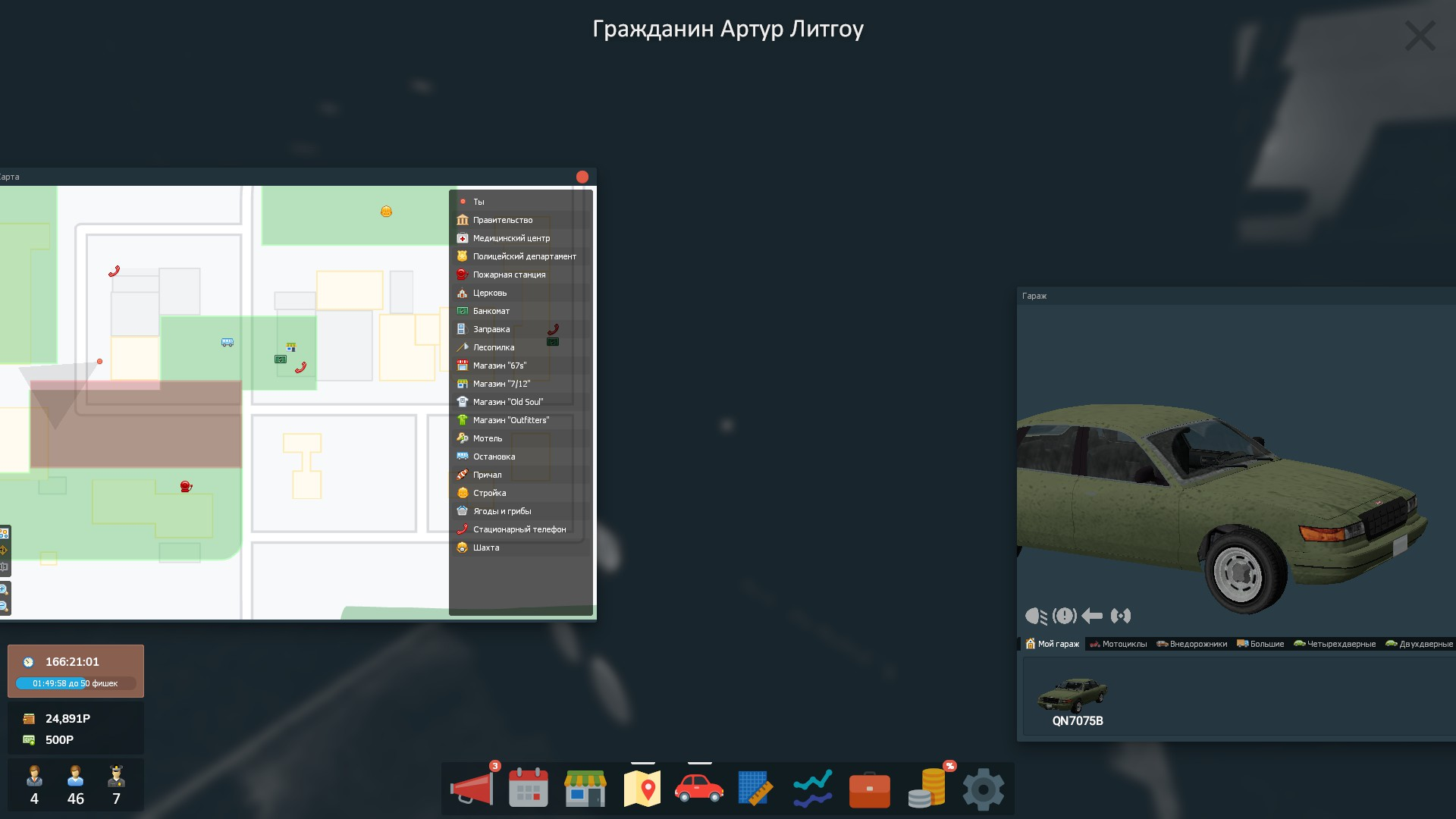The image size is (1456, 819).
Task: Zoom out on the map
Action: (x=4, y=606)
